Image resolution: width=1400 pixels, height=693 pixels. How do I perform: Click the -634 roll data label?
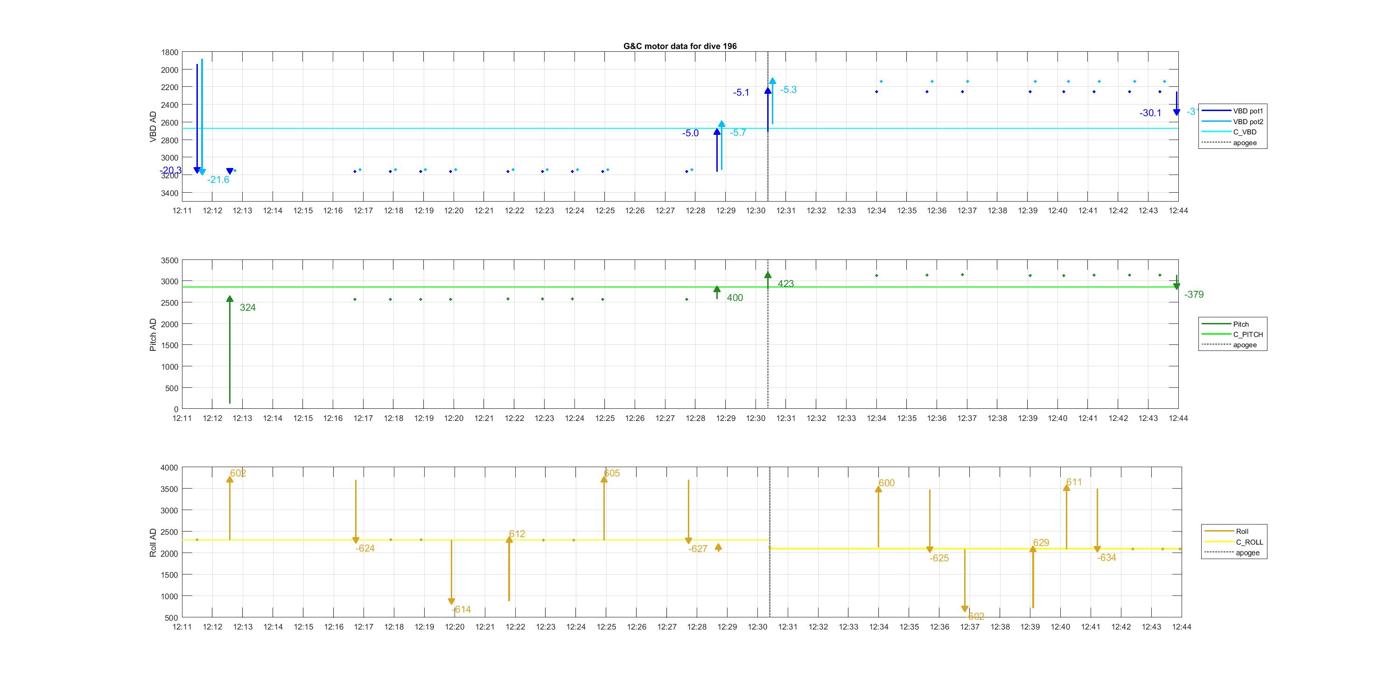1106,558
